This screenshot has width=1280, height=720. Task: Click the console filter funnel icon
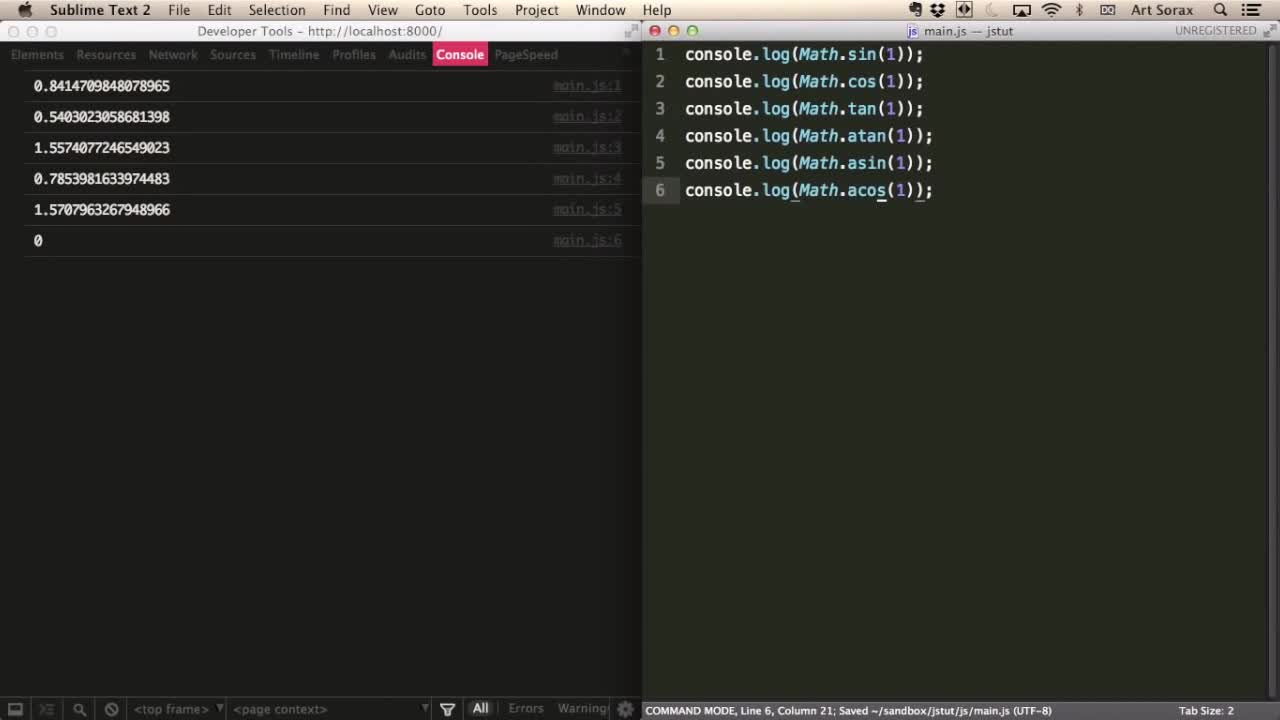[448, 709]
